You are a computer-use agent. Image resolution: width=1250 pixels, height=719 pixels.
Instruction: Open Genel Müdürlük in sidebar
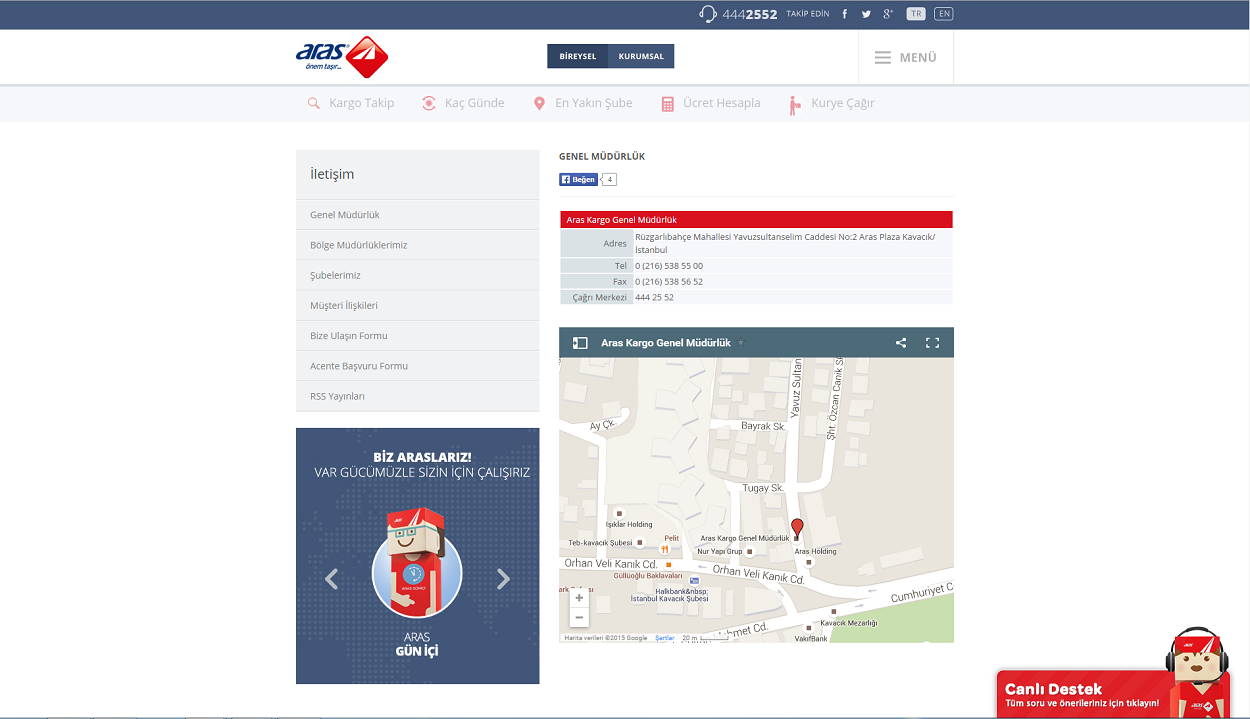coord(417,215)
